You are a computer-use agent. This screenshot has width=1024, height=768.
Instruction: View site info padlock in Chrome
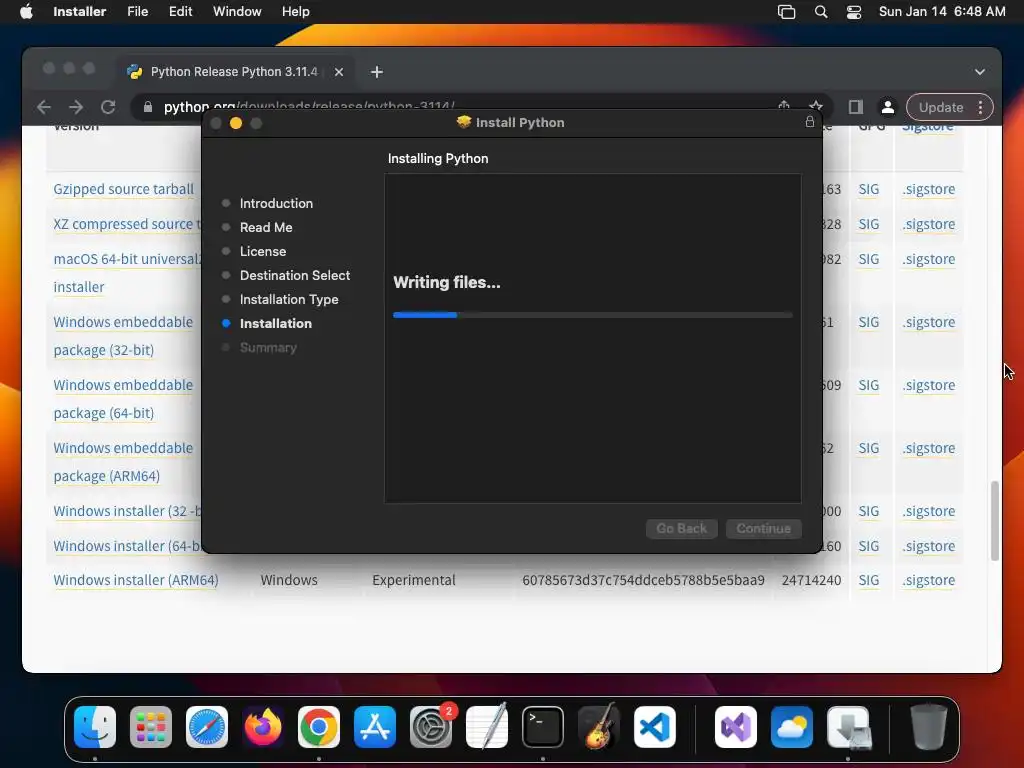[x=148, y=107]
